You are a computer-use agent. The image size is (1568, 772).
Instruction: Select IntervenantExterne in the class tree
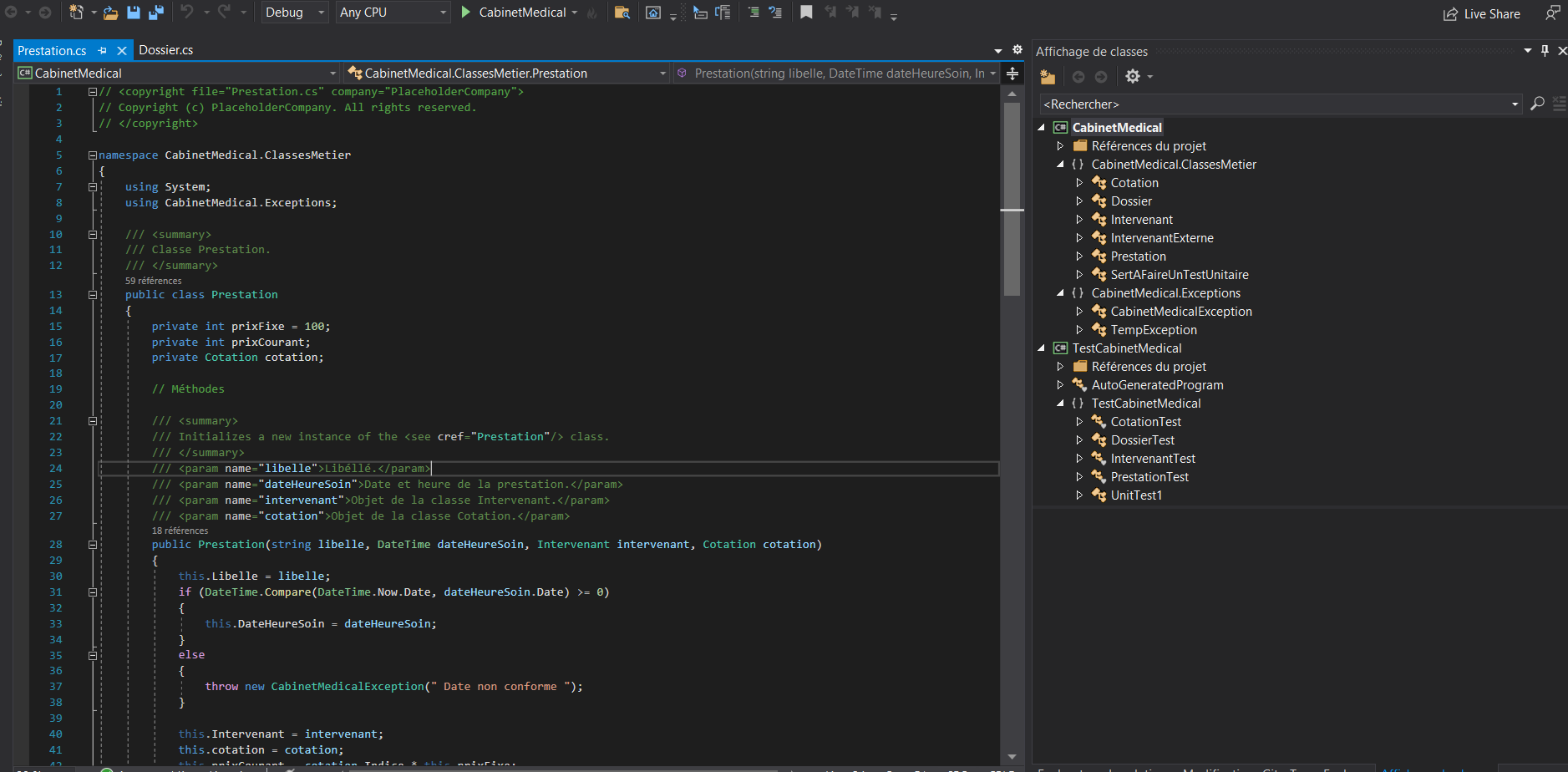click(1162, 238)
